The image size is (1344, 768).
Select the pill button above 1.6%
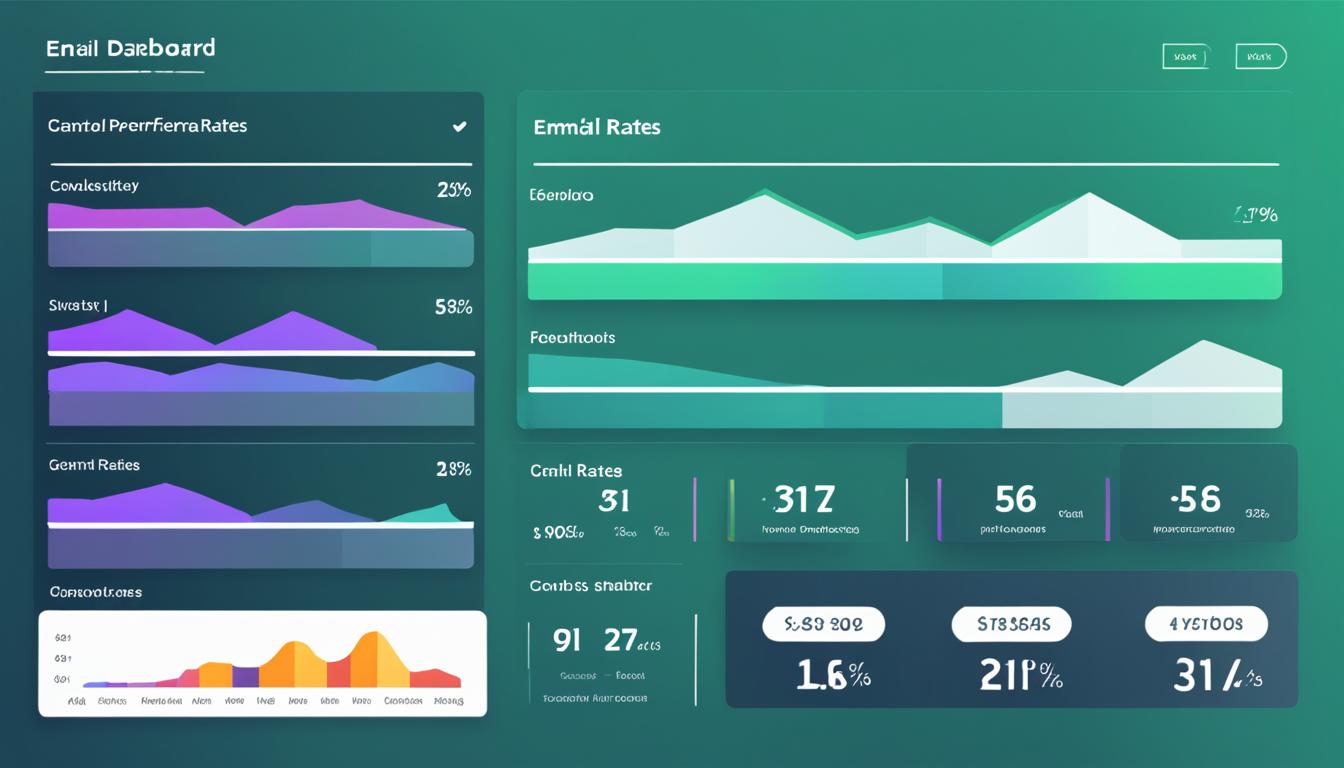(823, 624)
